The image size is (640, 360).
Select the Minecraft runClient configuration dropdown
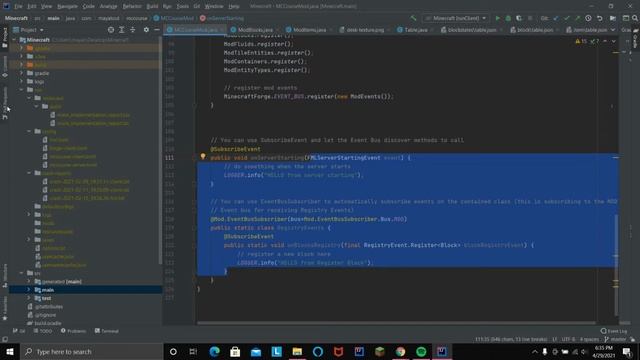[x=456, y=18]
